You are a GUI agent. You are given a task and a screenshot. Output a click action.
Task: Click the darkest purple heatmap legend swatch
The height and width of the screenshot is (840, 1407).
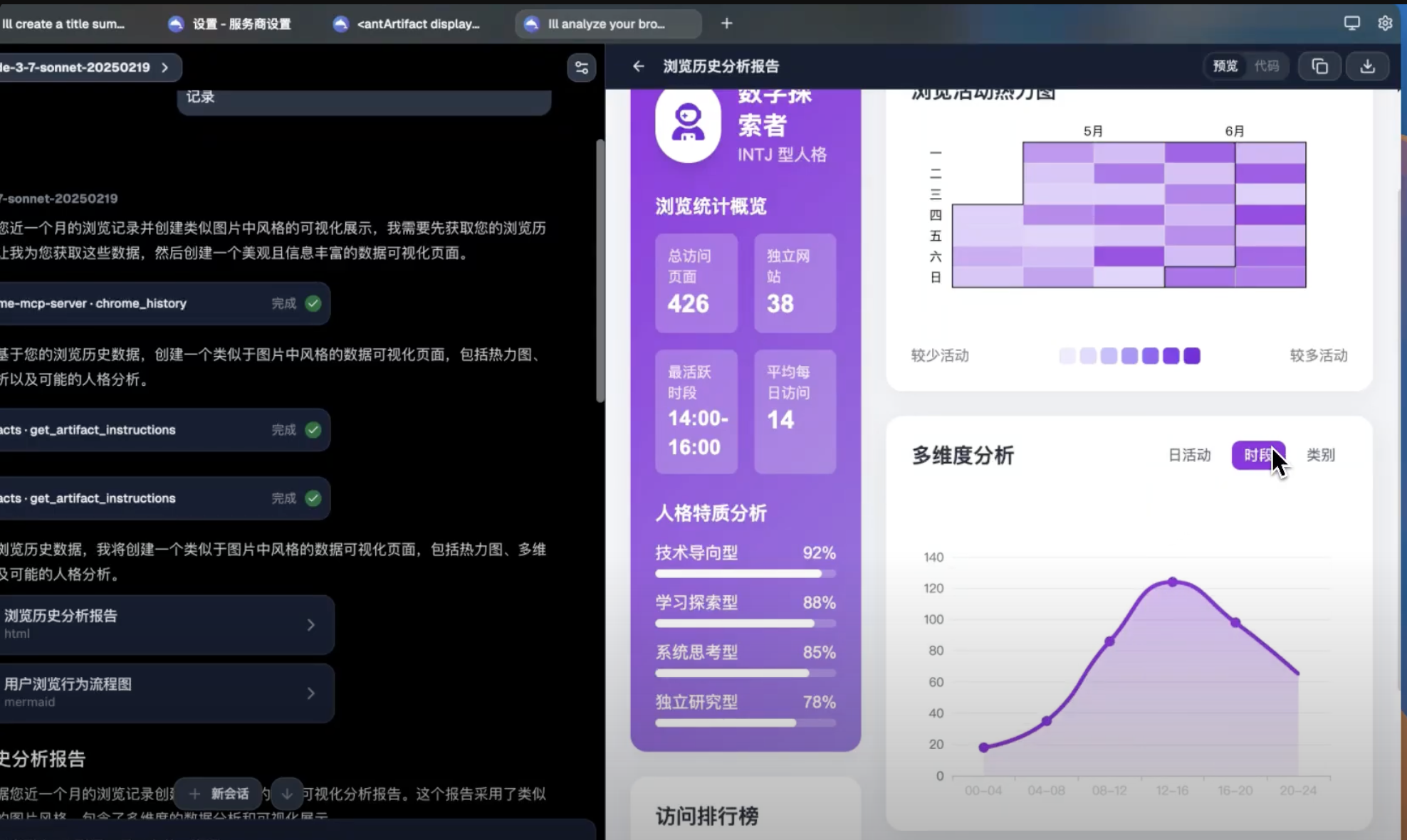tap(1191, 356)
